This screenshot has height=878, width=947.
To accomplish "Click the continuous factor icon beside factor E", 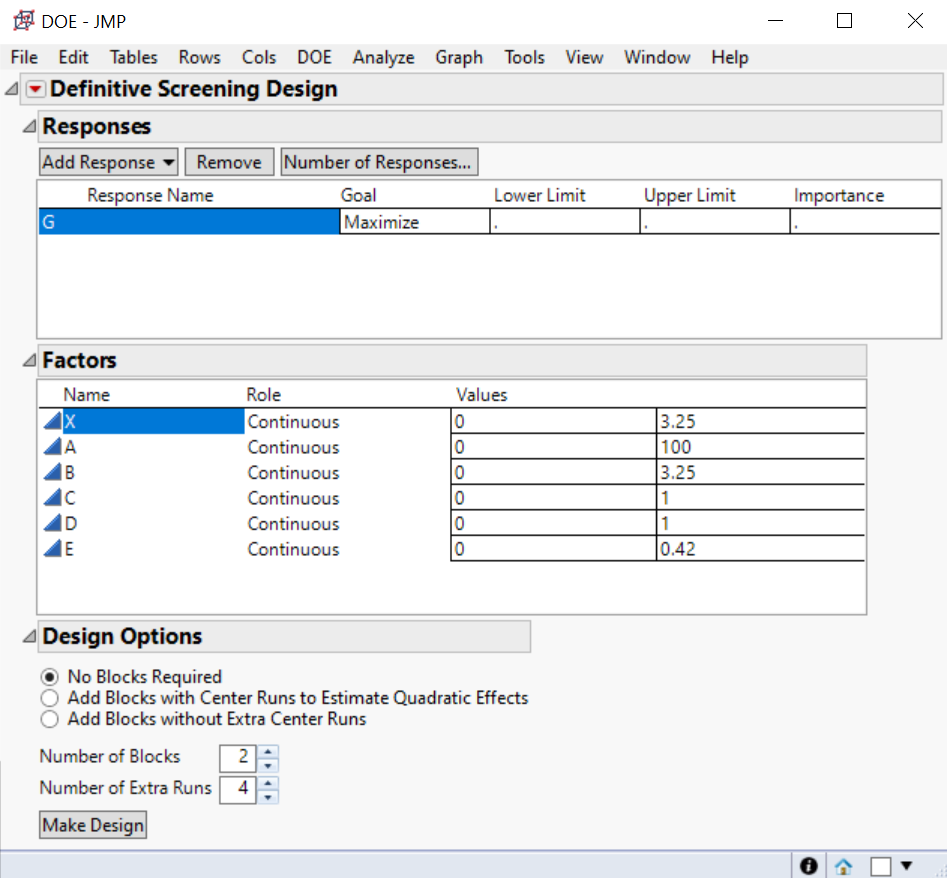I will [x=53, y=548].
